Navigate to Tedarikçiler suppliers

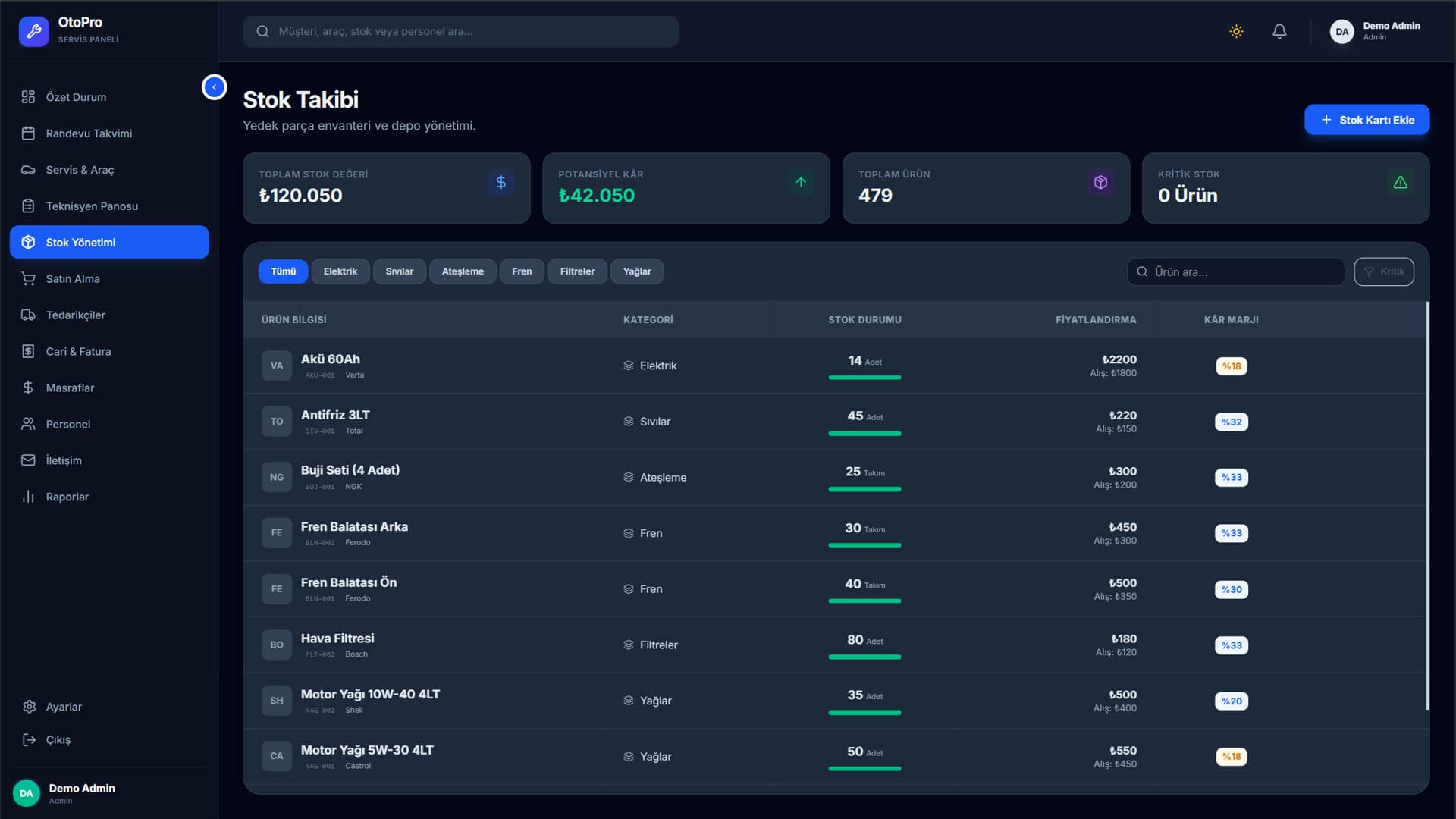tap(75, 315)
